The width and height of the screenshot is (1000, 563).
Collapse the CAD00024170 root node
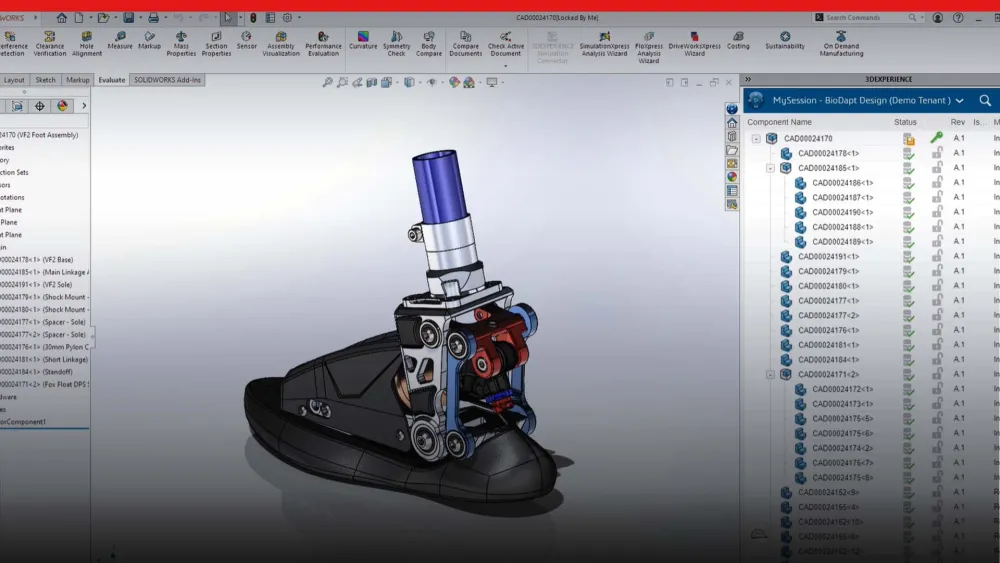point(756,138)
